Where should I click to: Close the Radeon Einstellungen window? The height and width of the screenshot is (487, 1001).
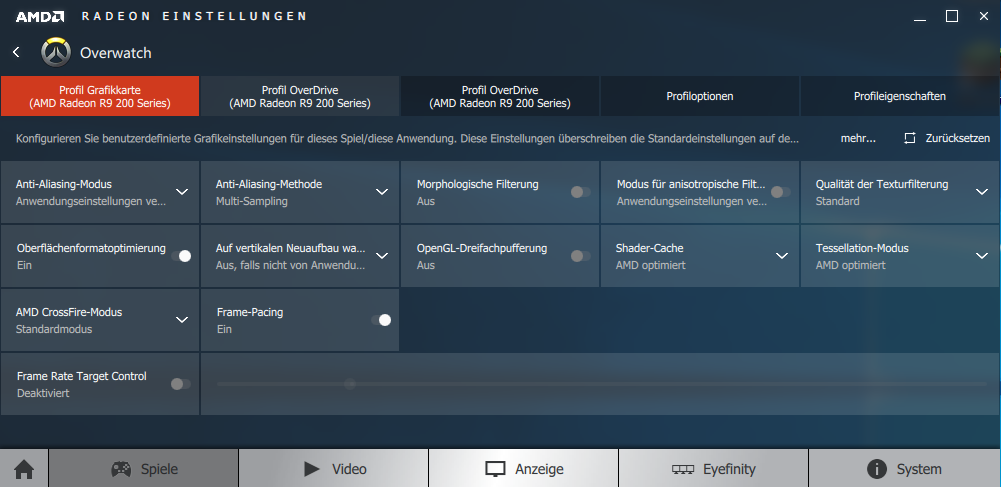pyautogui.click(x=984, y=17)
